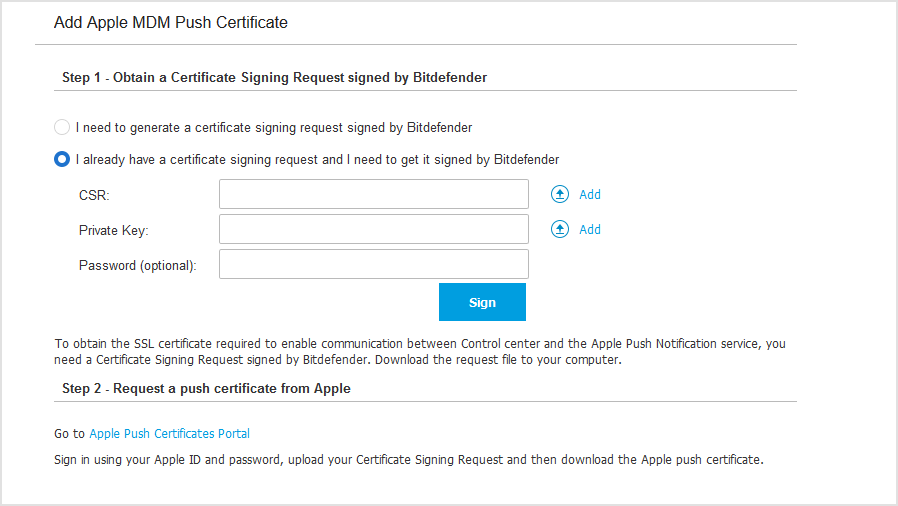Click the 'CSR:' field label
Image resolution: width=898 pixels, height=506 pixels.
[x=94, y=195]
